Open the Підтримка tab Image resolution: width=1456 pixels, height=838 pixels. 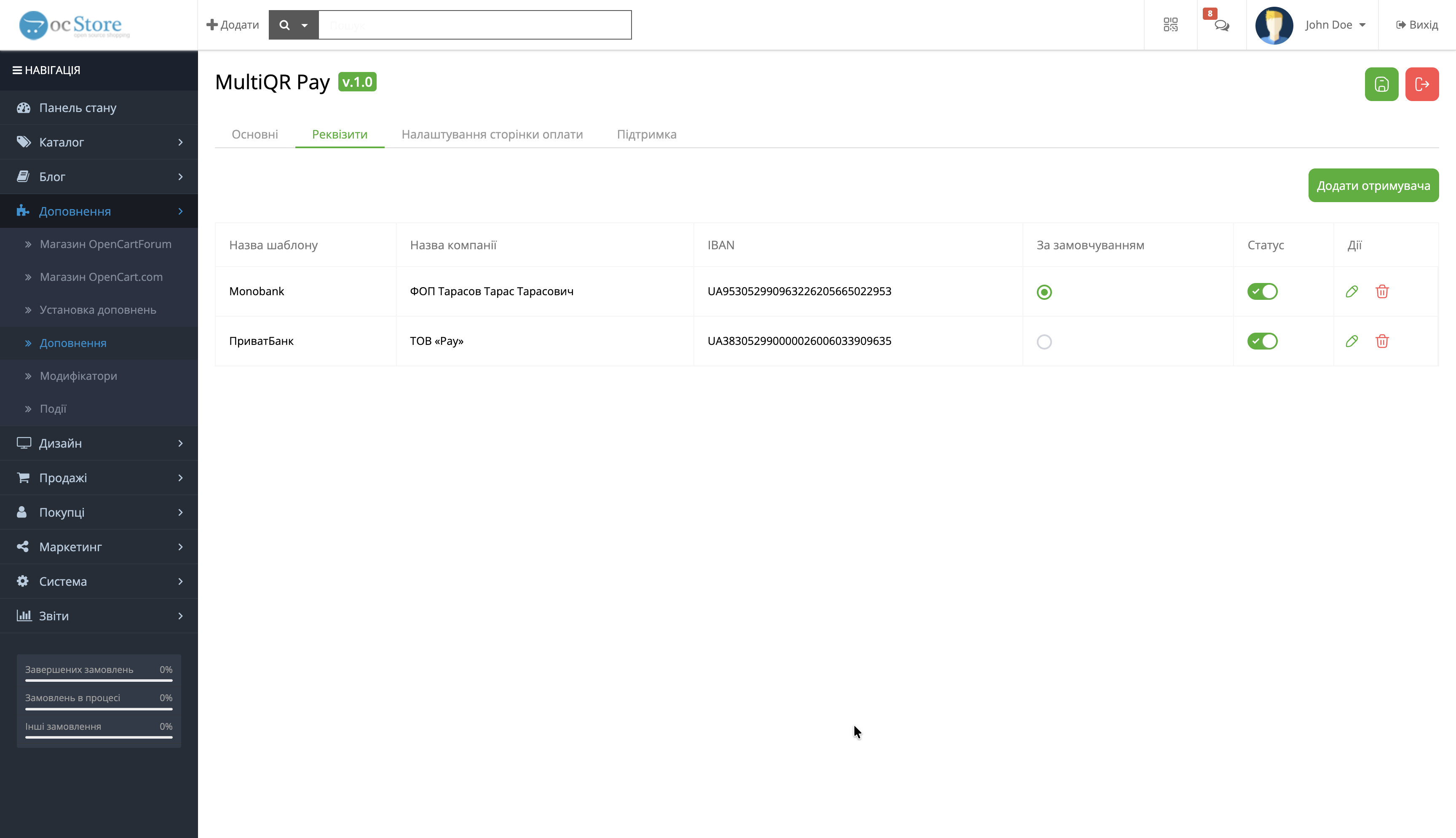click(647, 134)
